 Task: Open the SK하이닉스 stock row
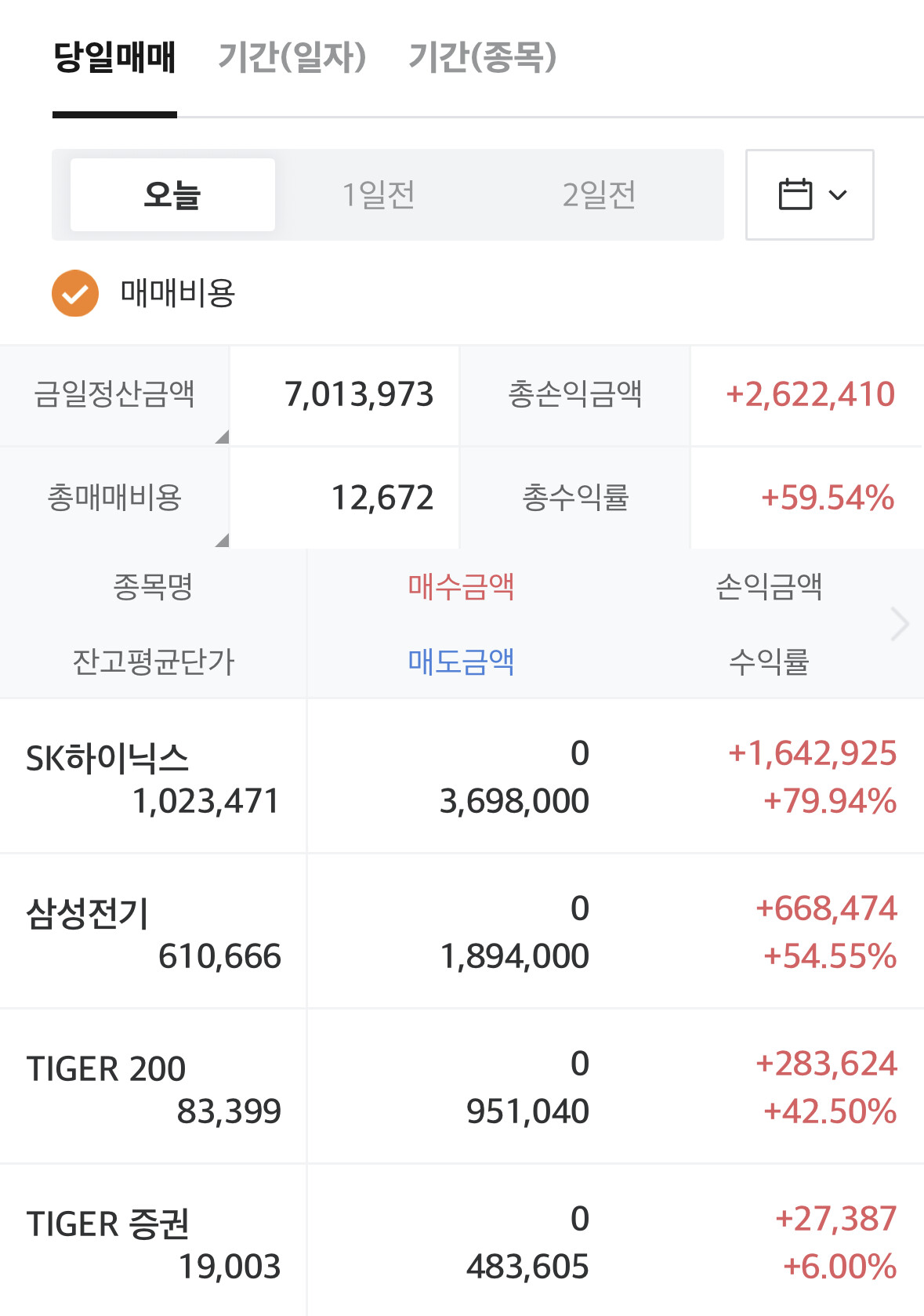pos(462,776)
